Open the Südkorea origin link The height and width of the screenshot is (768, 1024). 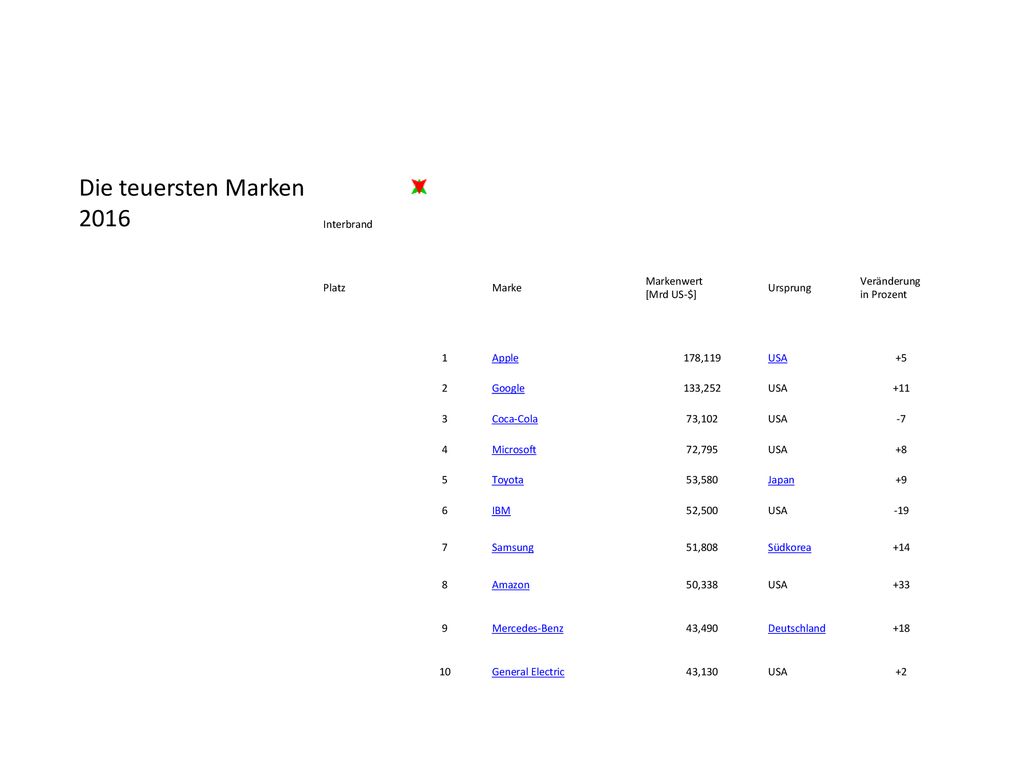[790, 547]
